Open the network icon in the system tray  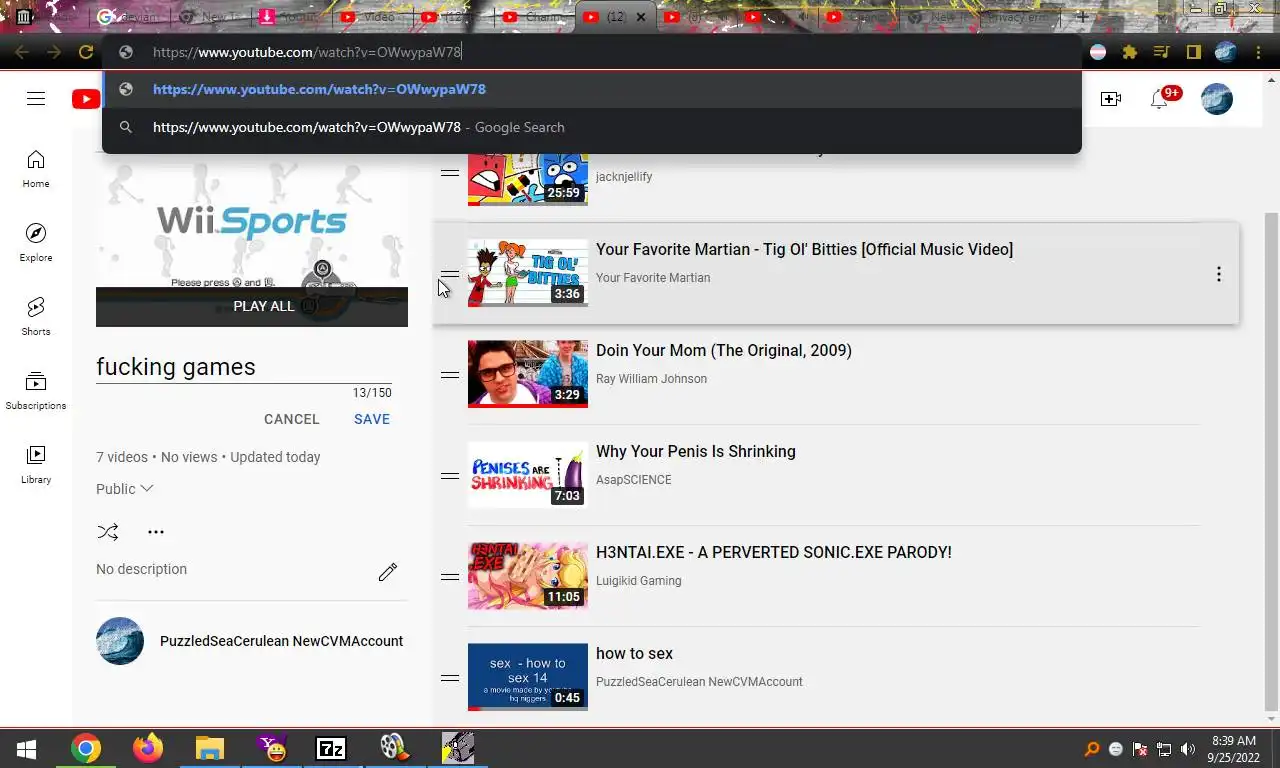pos(1164,749)
